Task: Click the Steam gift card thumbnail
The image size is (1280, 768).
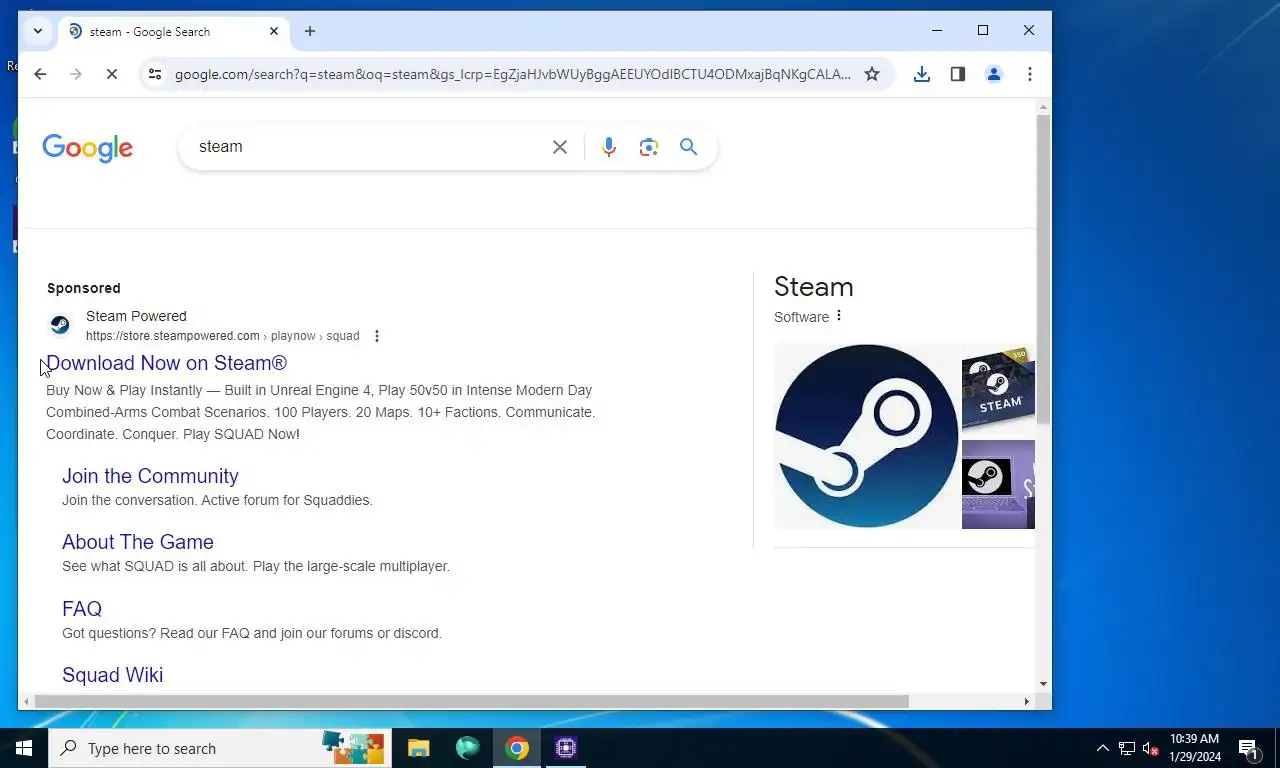Action: 998,388
